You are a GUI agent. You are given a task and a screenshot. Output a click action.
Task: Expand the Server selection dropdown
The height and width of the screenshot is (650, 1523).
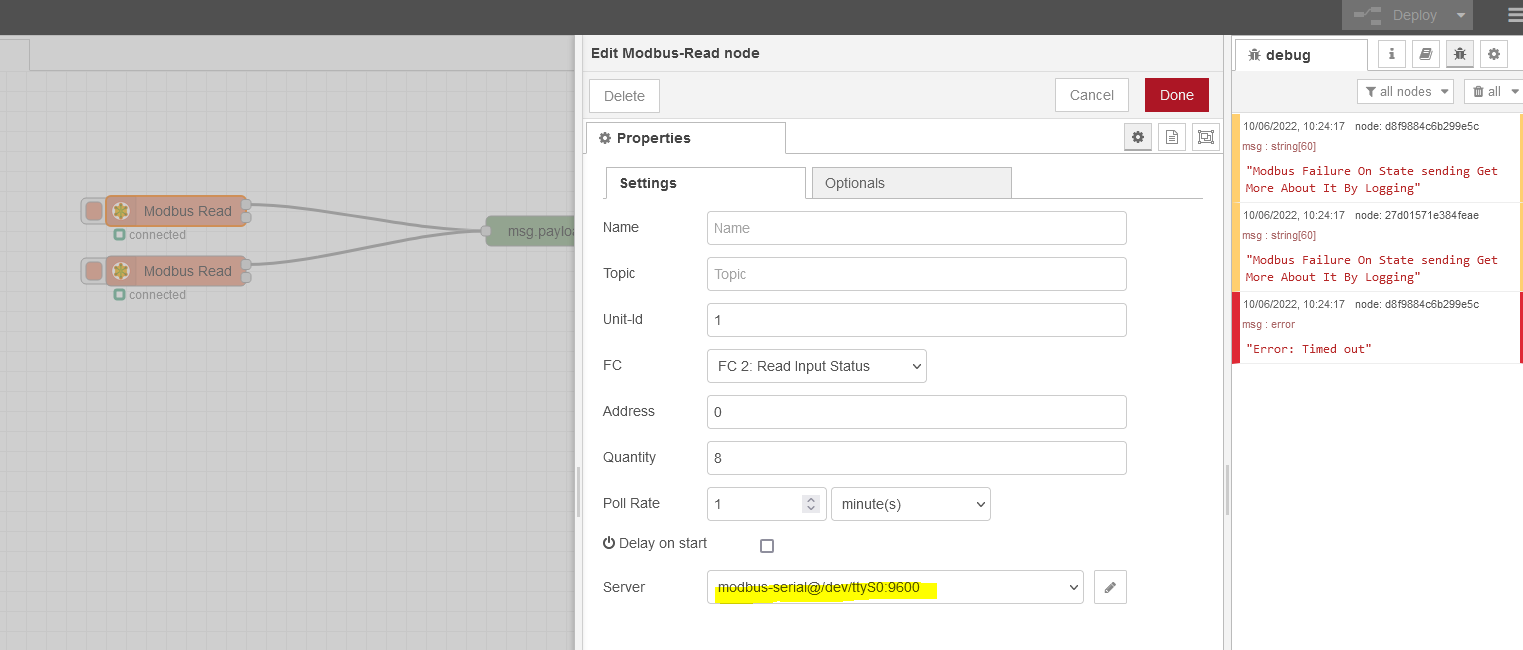(895, 588)
